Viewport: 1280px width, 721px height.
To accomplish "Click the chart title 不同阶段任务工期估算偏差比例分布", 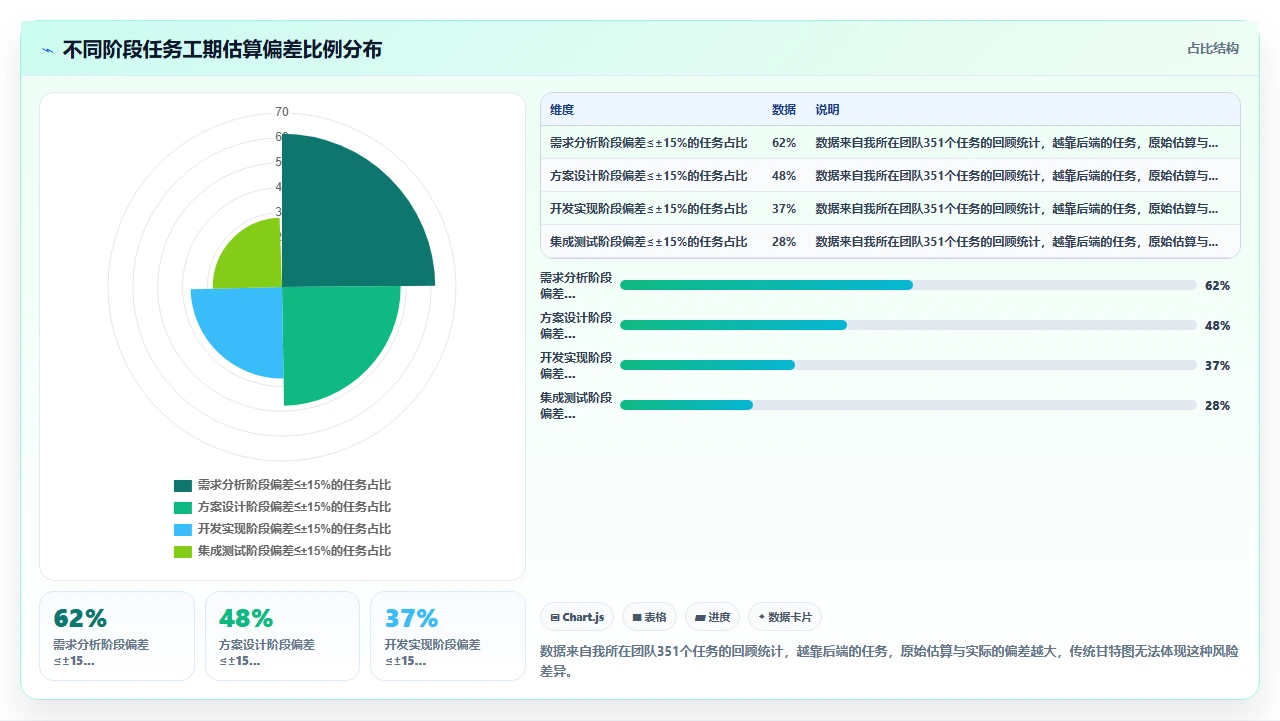I will (x=222, y=50).
